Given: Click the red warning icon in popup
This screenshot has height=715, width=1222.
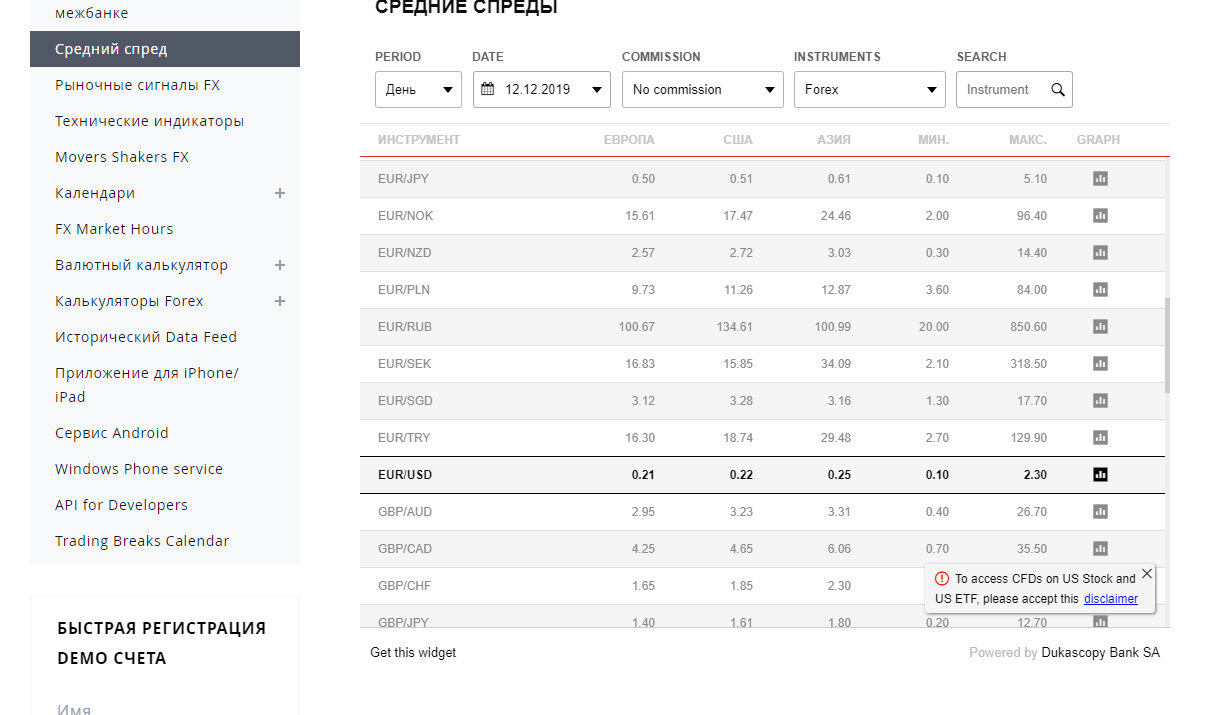Looking at the screenshot, I should click(942, 579).
